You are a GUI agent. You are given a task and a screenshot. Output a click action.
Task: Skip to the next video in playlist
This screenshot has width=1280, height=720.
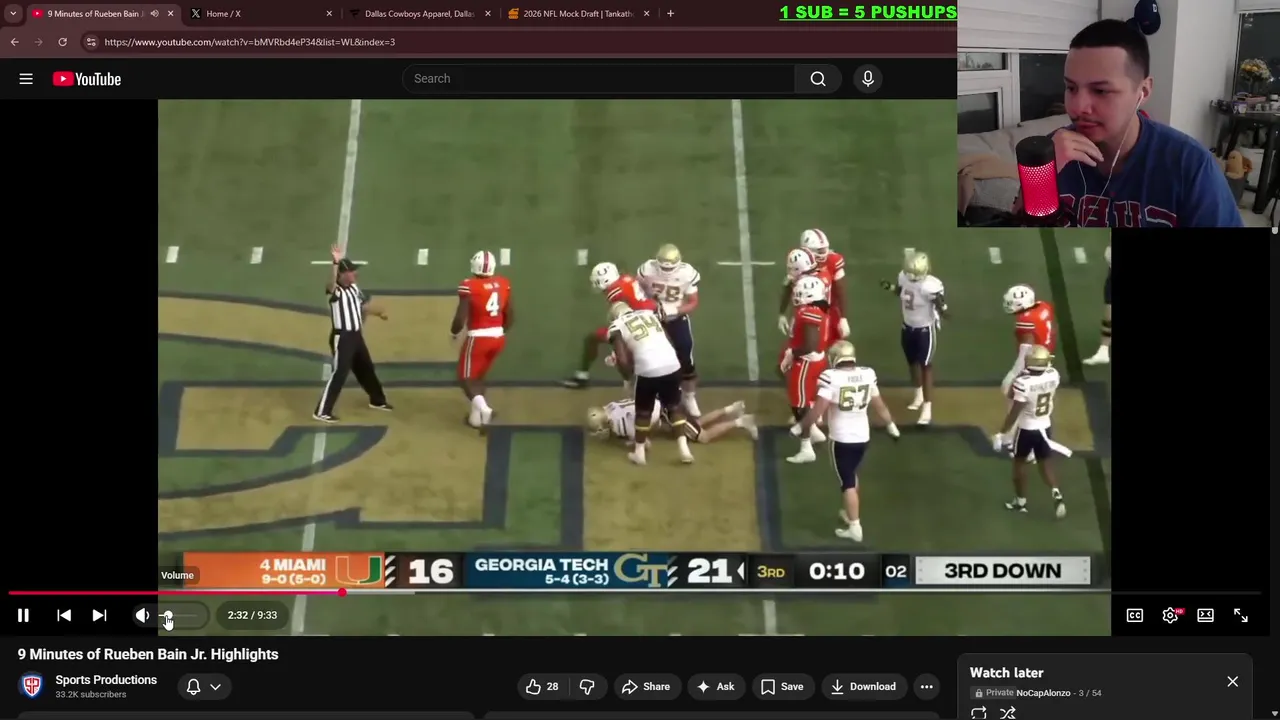click(99, 615)
